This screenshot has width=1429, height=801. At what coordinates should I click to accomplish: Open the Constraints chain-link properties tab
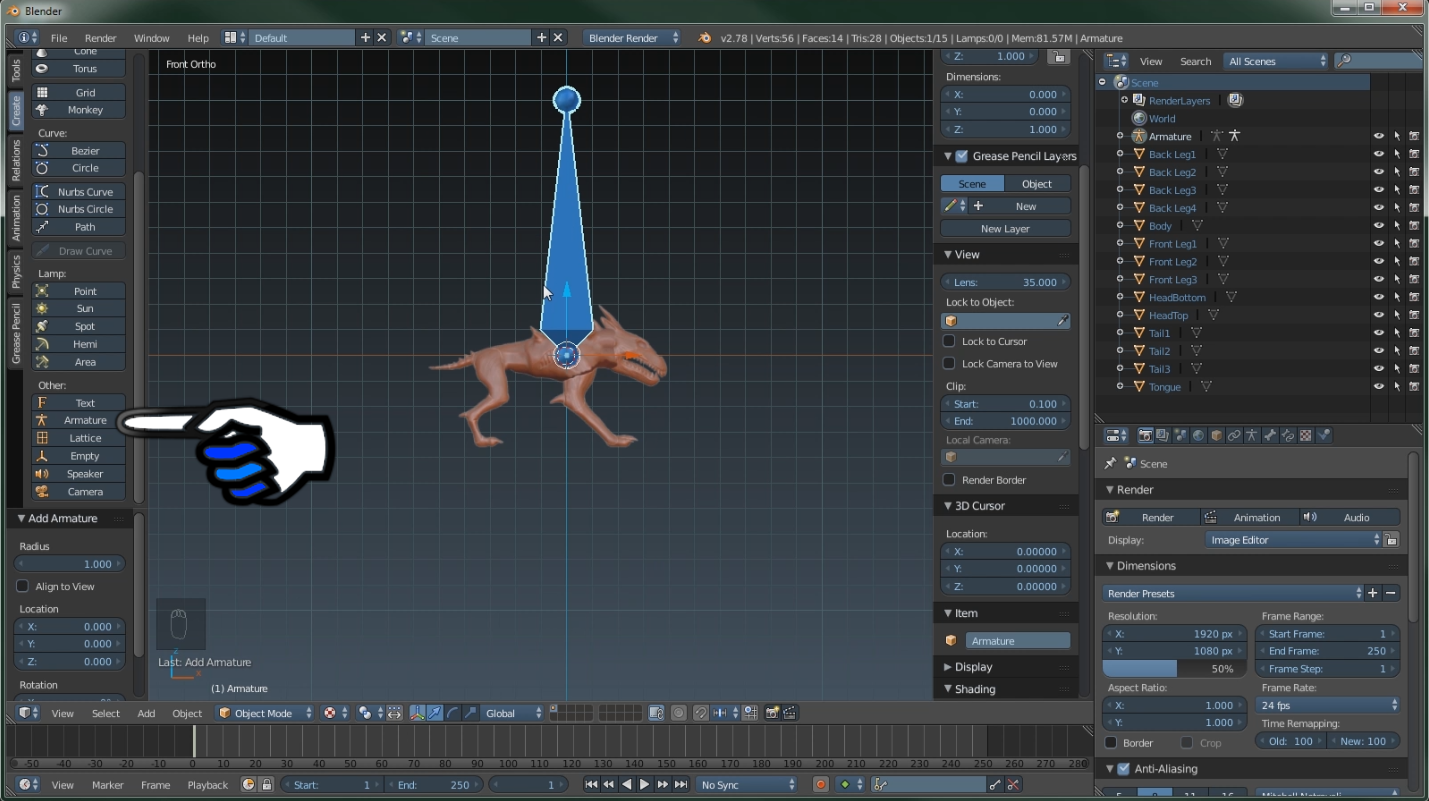coord(1234,435)
